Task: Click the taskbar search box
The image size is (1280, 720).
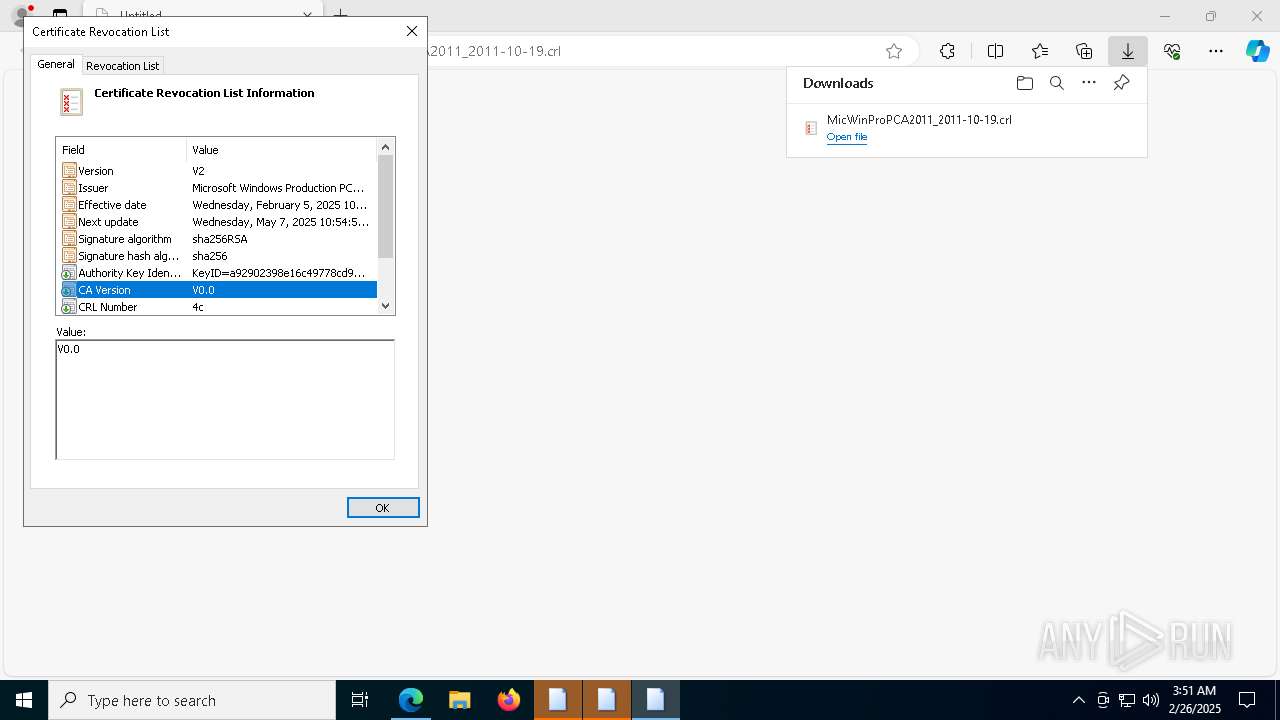Action: (192, 700)
